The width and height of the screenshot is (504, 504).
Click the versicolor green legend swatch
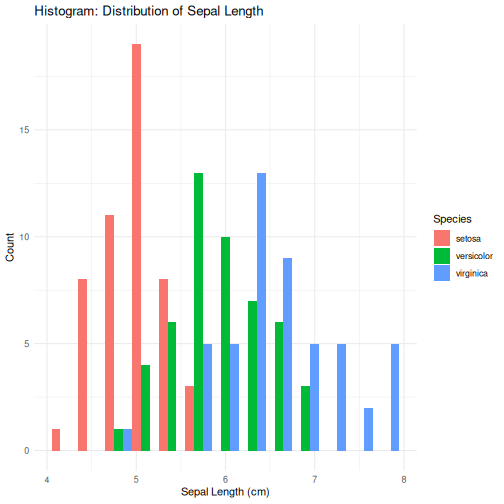click(442, 256)
